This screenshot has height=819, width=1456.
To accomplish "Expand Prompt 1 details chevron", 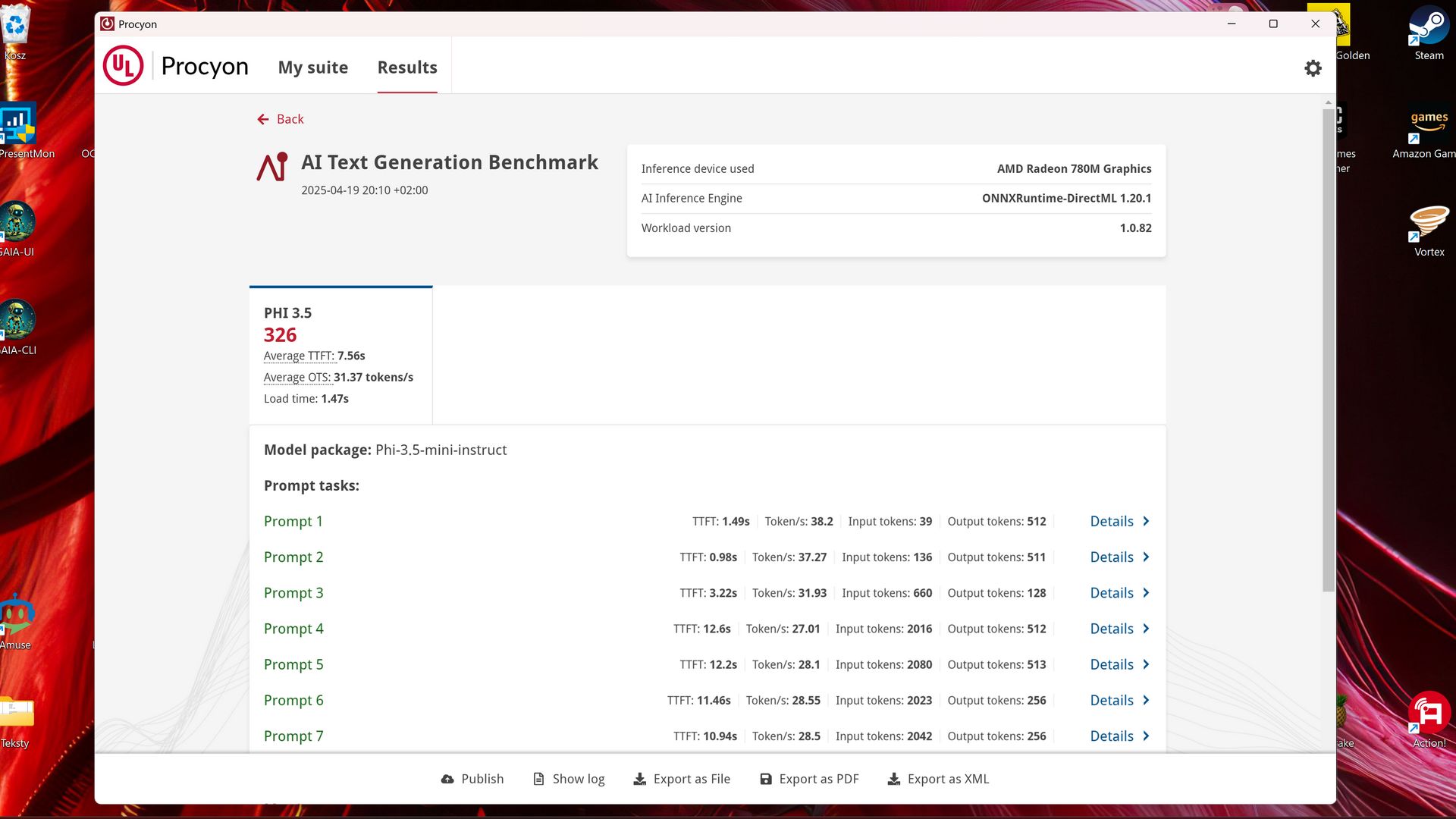I will point(1146,522).
